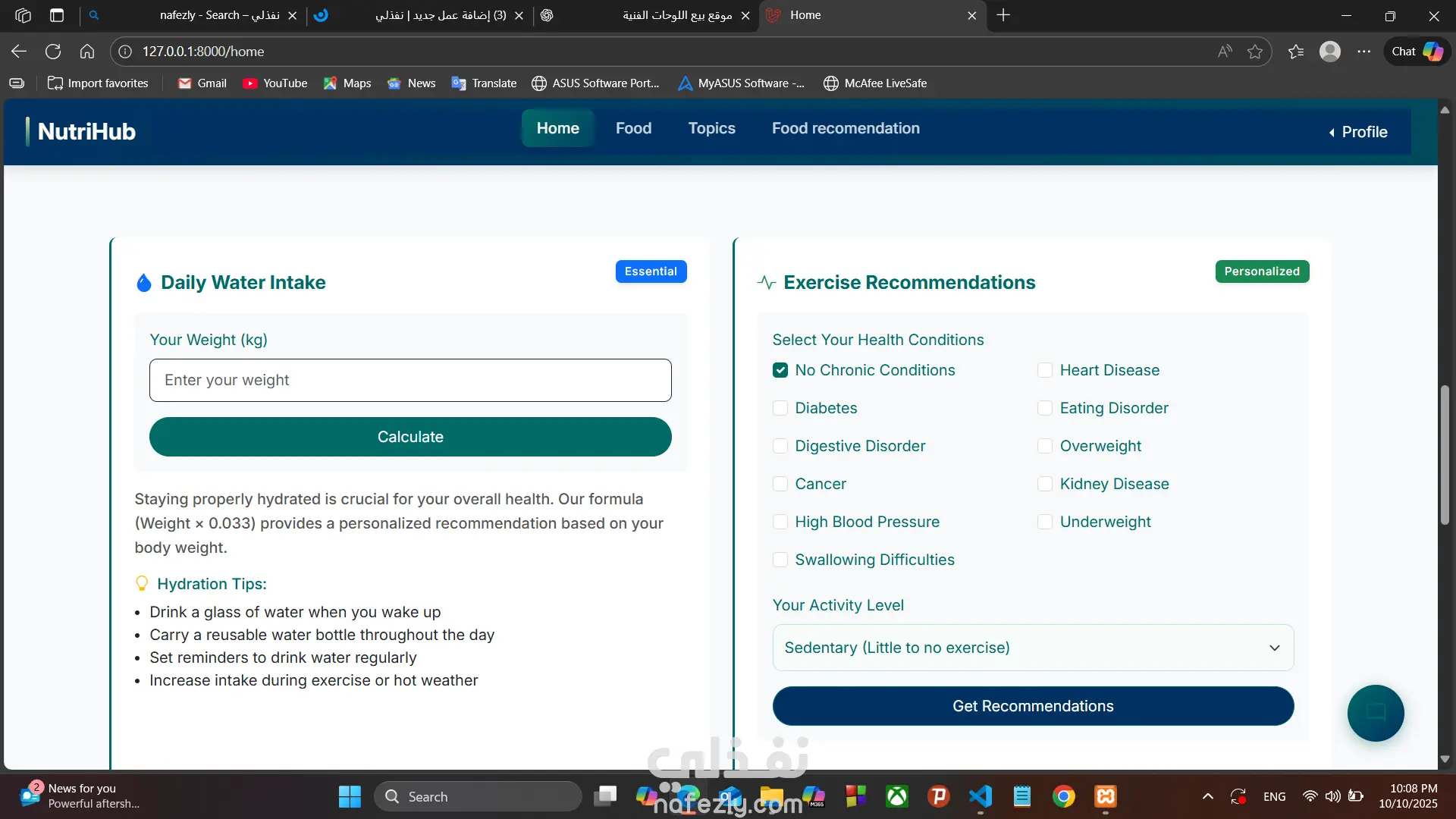Click the browser refresh icon
This screenshot has width=1456, height=819.
click(53, 52)
